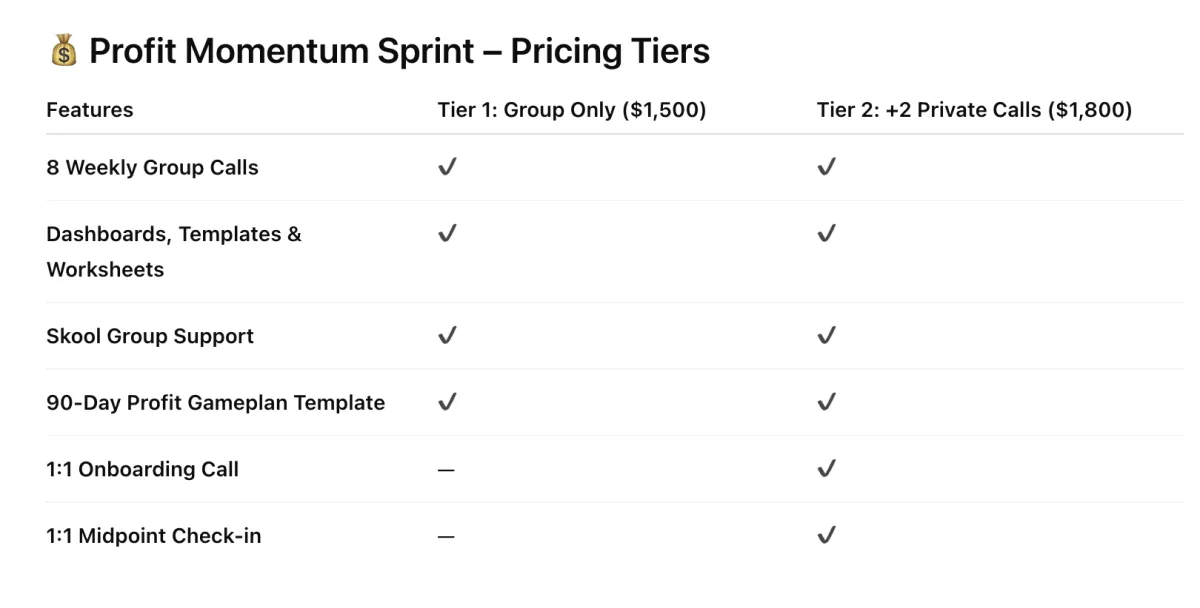1200x608 pixels.
Task: Select the Tier 1: Group Only ($1,500) header
Action: point(572,110)
